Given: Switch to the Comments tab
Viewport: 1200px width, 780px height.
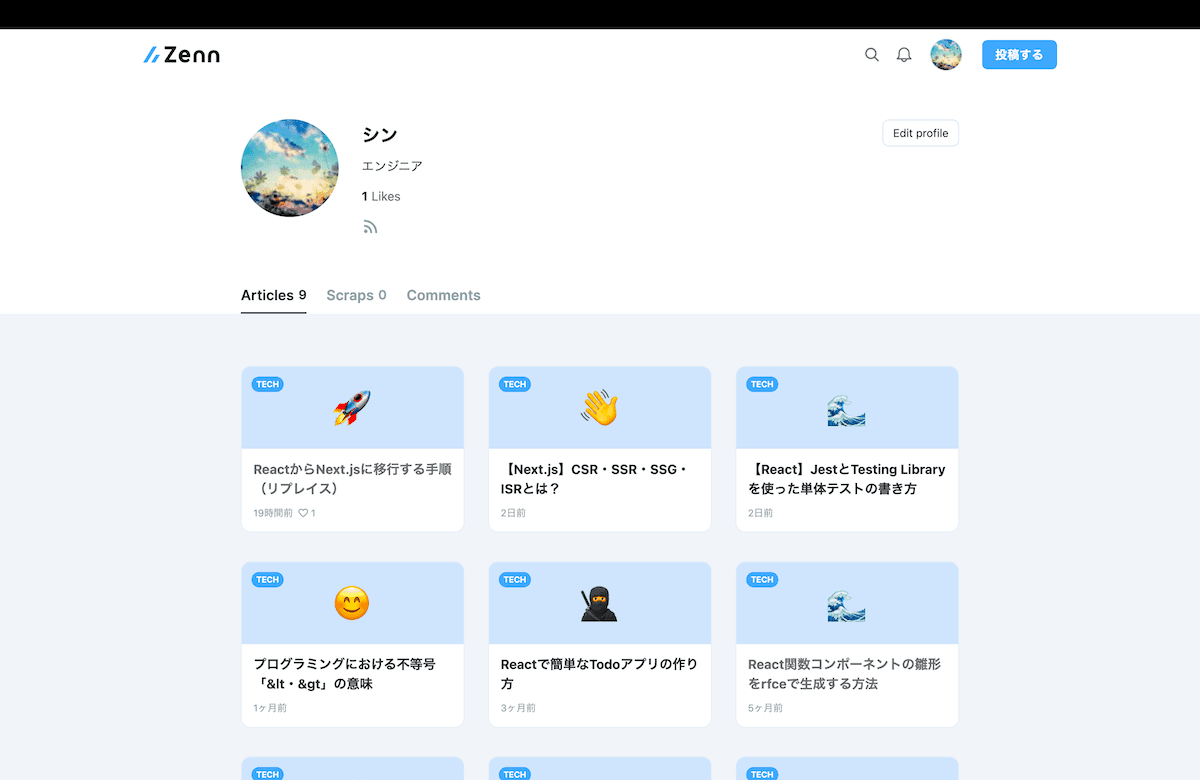Looking at the screenshot, I should coord(443,295).
